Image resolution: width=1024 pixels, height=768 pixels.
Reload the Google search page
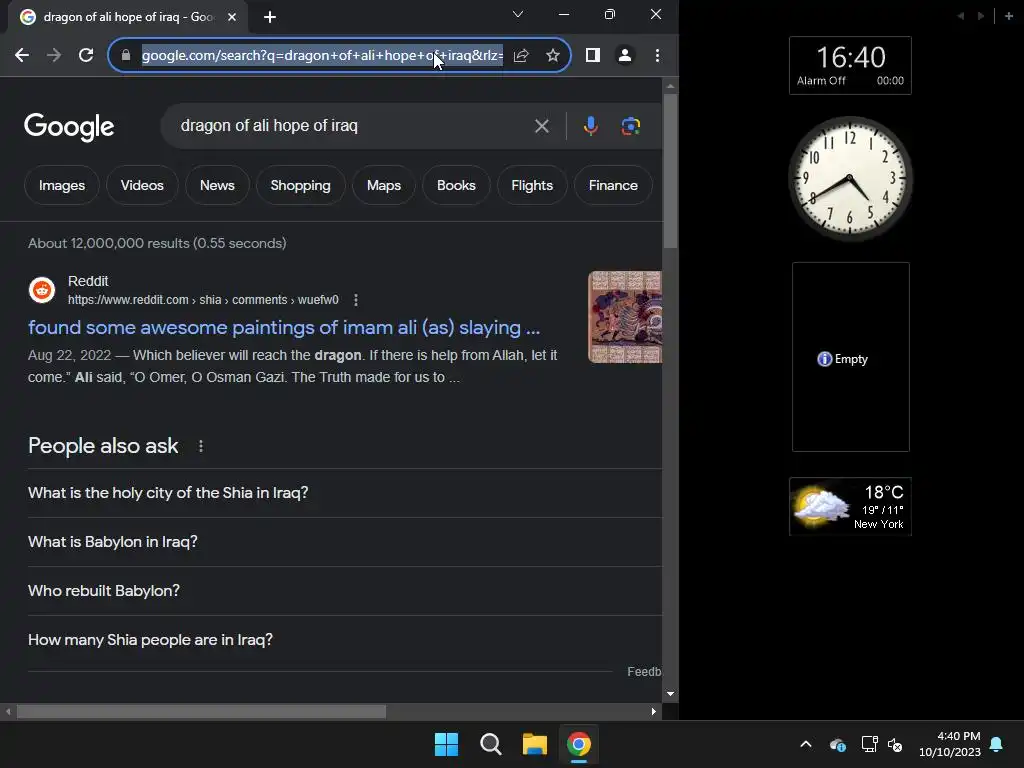point(86,56)
